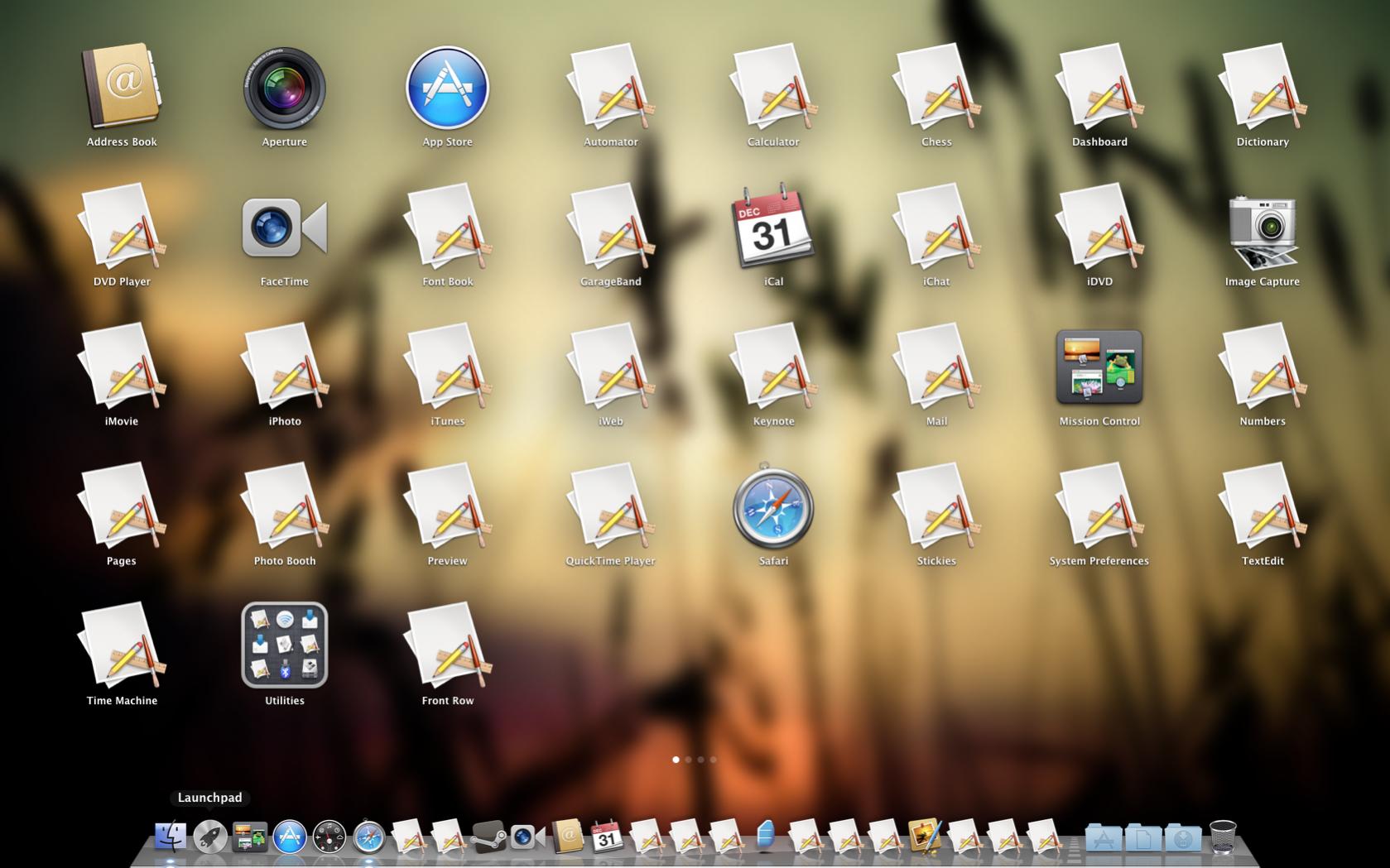Open the Keynote app
This screenshot has height=868, width=1390.
[774, 367]
